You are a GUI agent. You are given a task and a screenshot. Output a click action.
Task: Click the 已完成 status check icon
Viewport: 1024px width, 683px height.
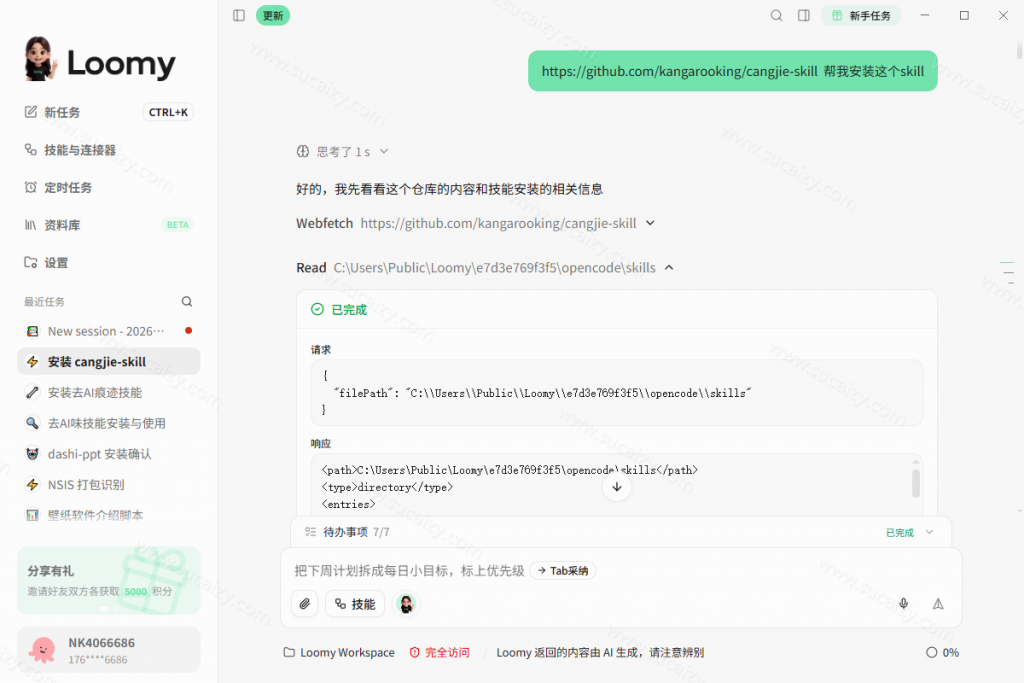point(317,310)
